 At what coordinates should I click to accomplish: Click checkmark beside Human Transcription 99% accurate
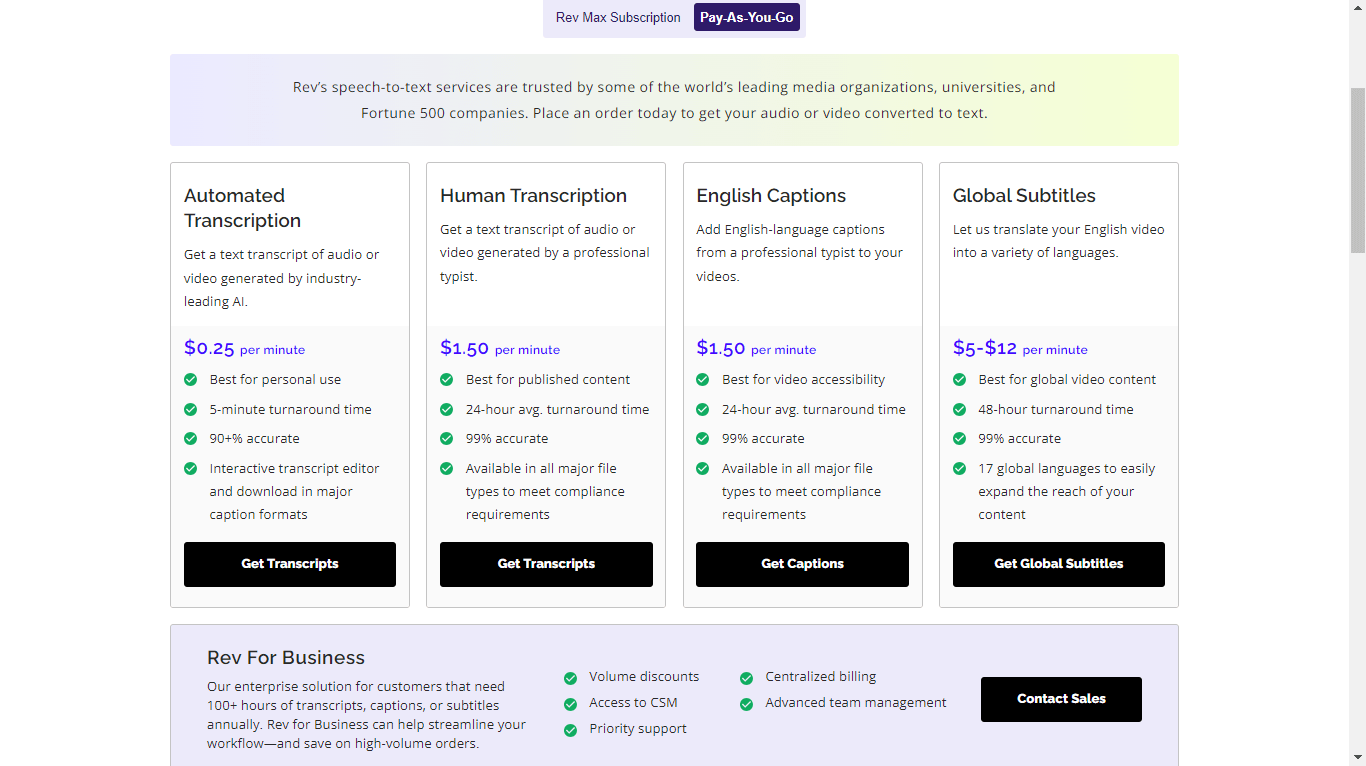pos(447,438)
